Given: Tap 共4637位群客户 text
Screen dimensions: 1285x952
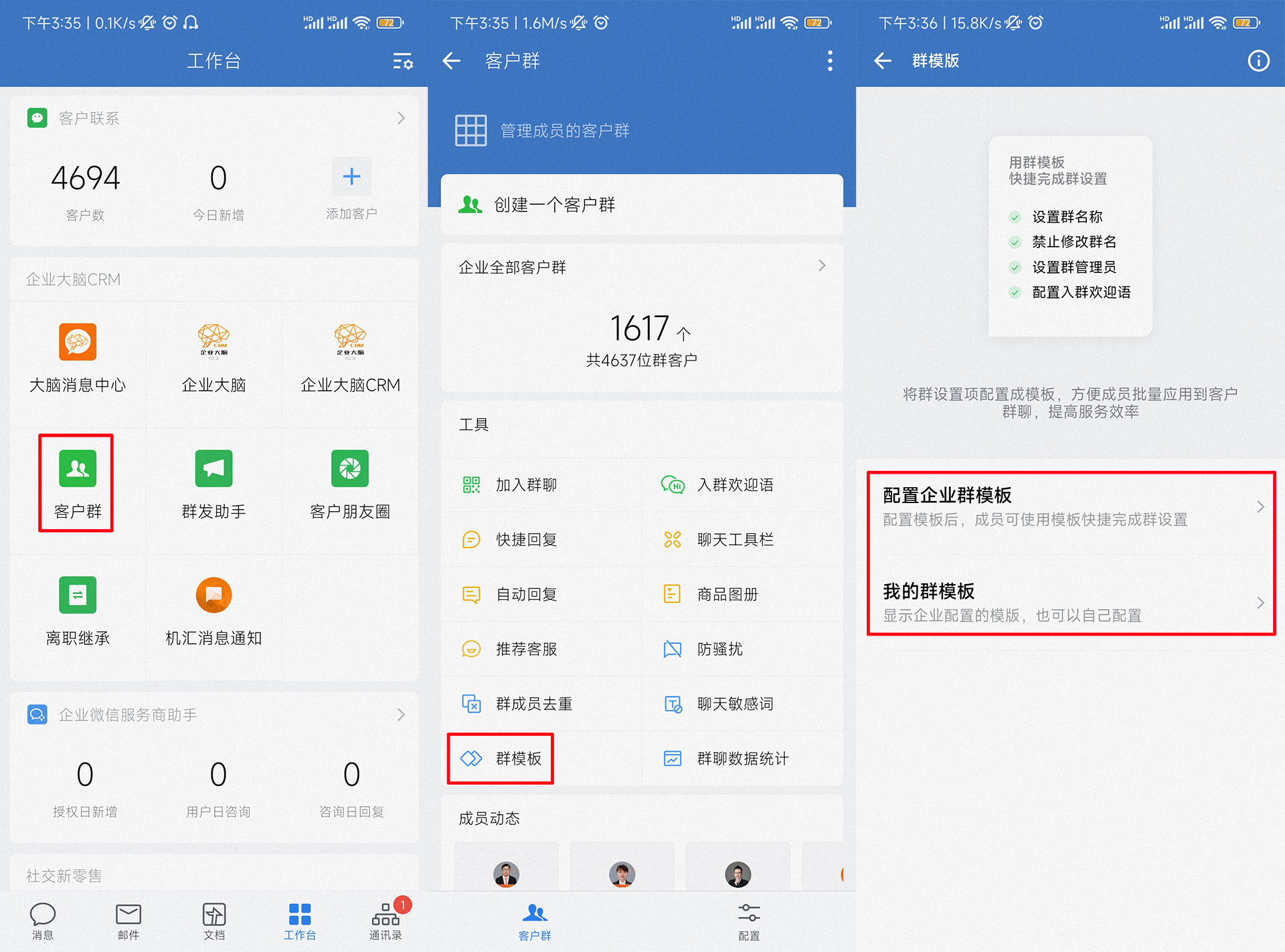Looking at the screenshot, I should click(642, 361).
